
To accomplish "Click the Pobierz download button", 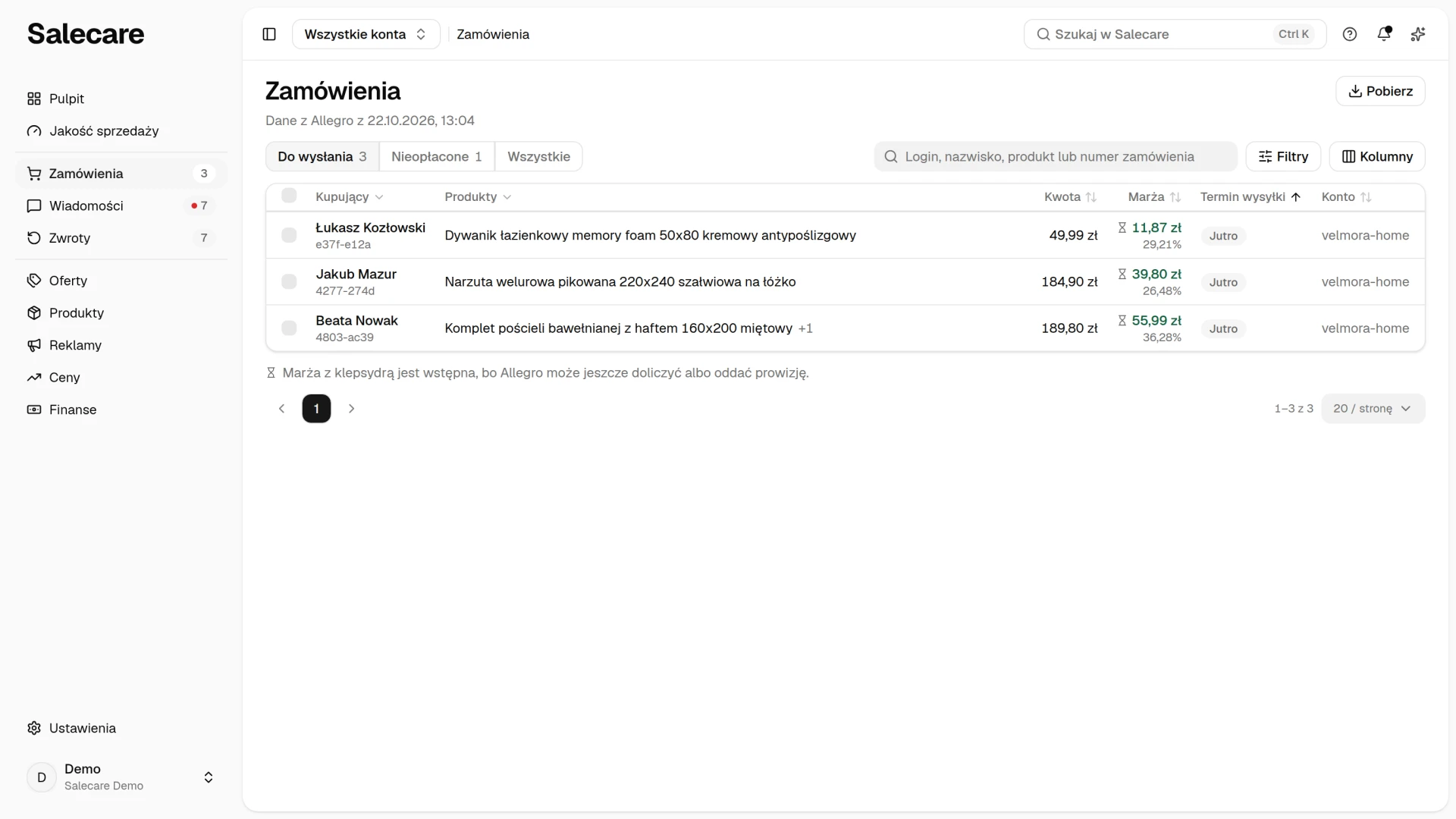I will click(1380, 91).
